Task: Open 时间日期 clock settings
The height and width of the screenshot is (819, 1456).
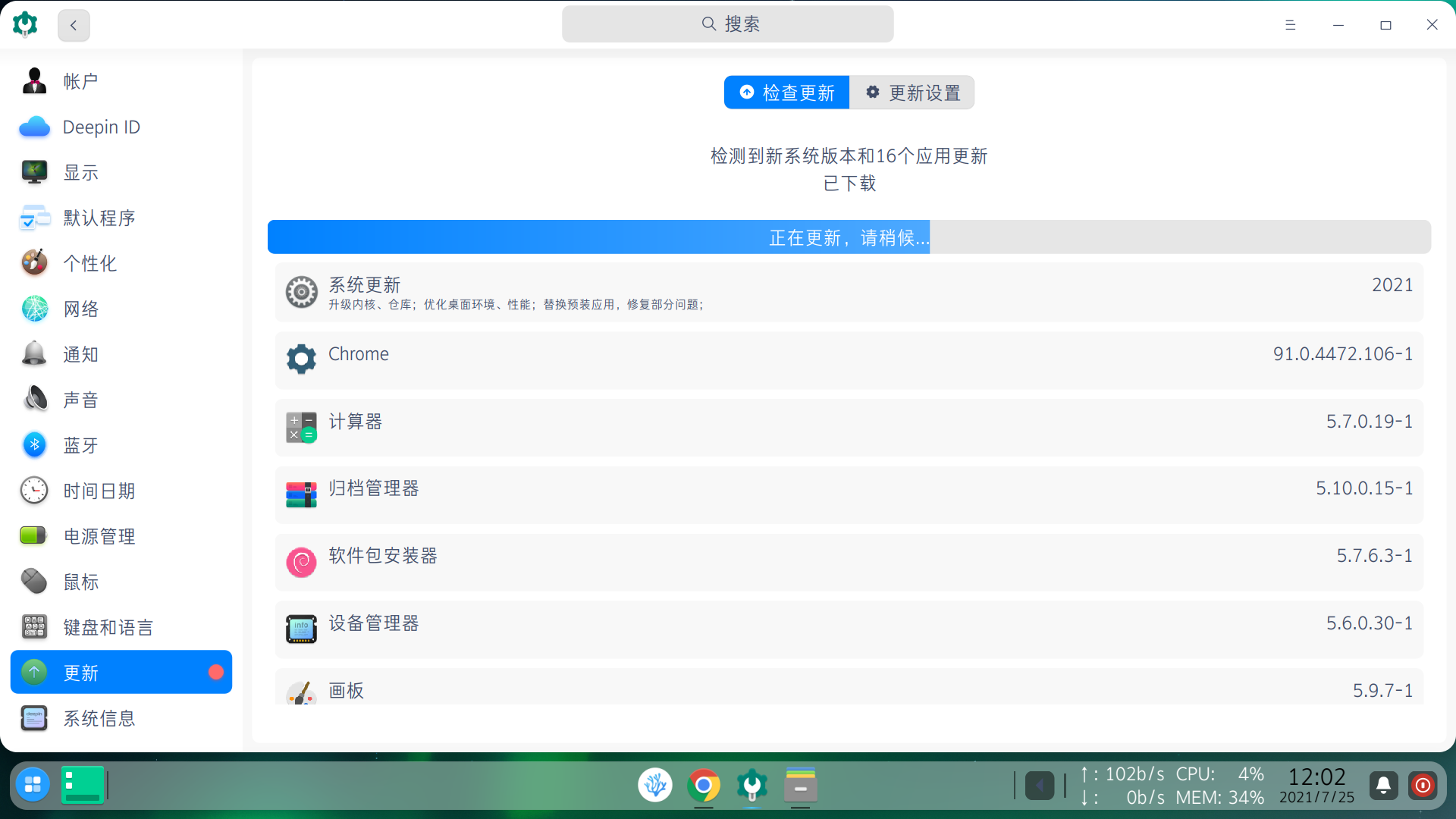Action: pyautogui.click(x=34, y=491)
